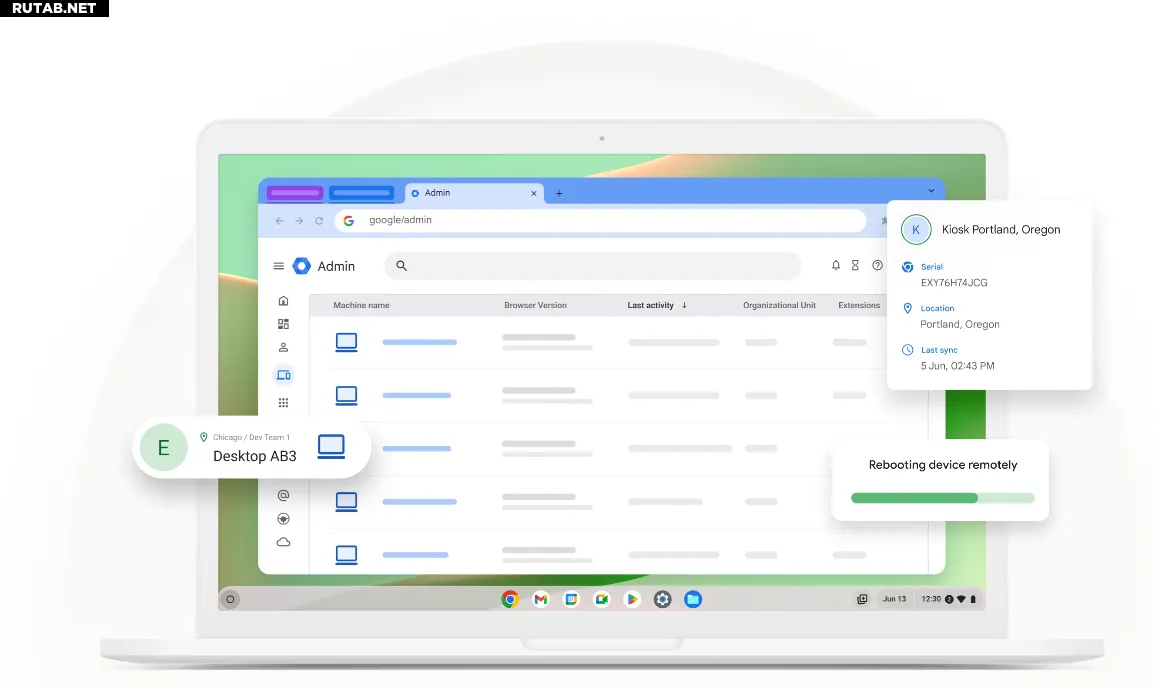Click the notifications bell icon
The width and height of the screenshot is (1153, 688).
pyautogui.click(x=836, y=266)
